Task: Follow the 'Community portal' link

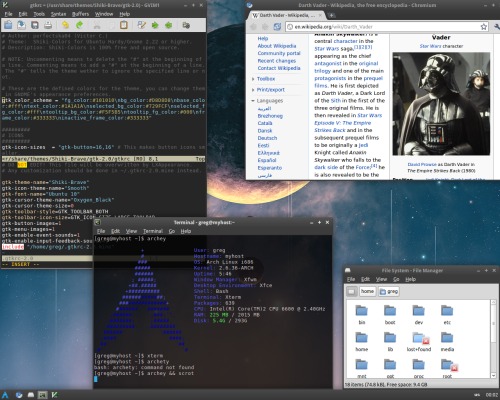Action: coord(279,53)
